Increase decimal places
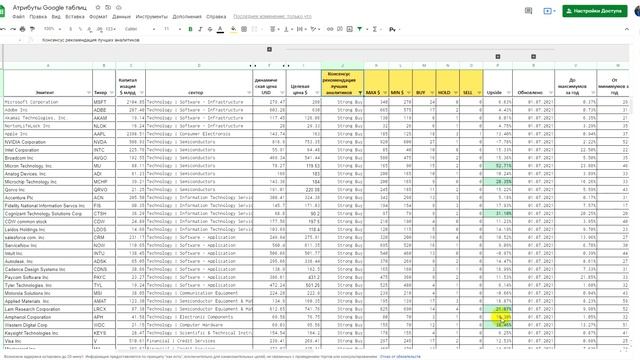The width and height of the screenshot is (640, 360). pyautogui.click(x=100, y=29)
